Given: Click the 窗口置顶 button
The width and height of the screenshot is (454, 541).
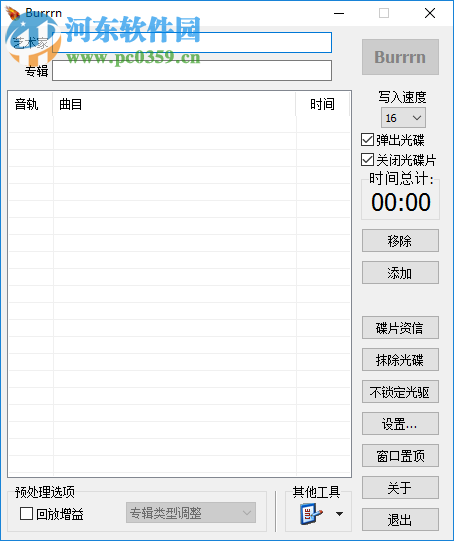Looking at the screenshot, I should click(x=400, y=455).
